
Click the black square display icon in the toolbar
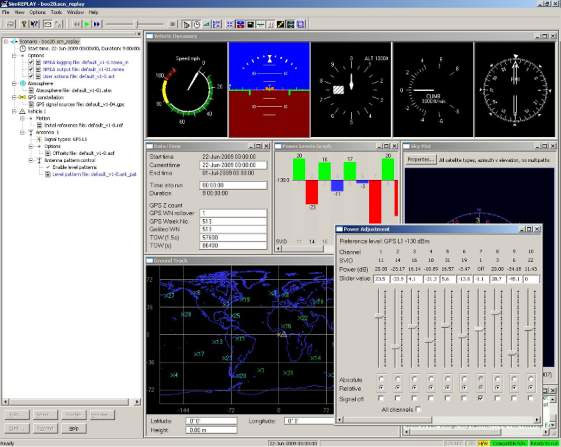pos(250,24)
